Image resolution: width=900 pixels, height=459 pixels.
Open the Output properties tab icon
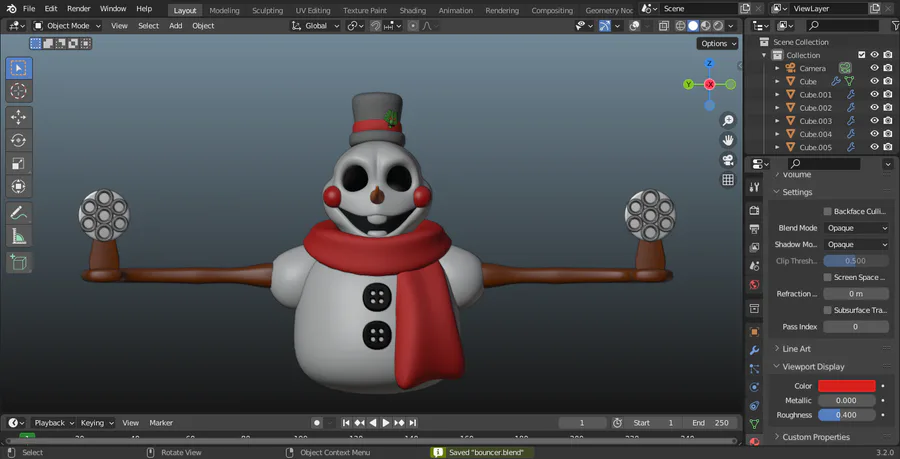click(x=754, y=230)
